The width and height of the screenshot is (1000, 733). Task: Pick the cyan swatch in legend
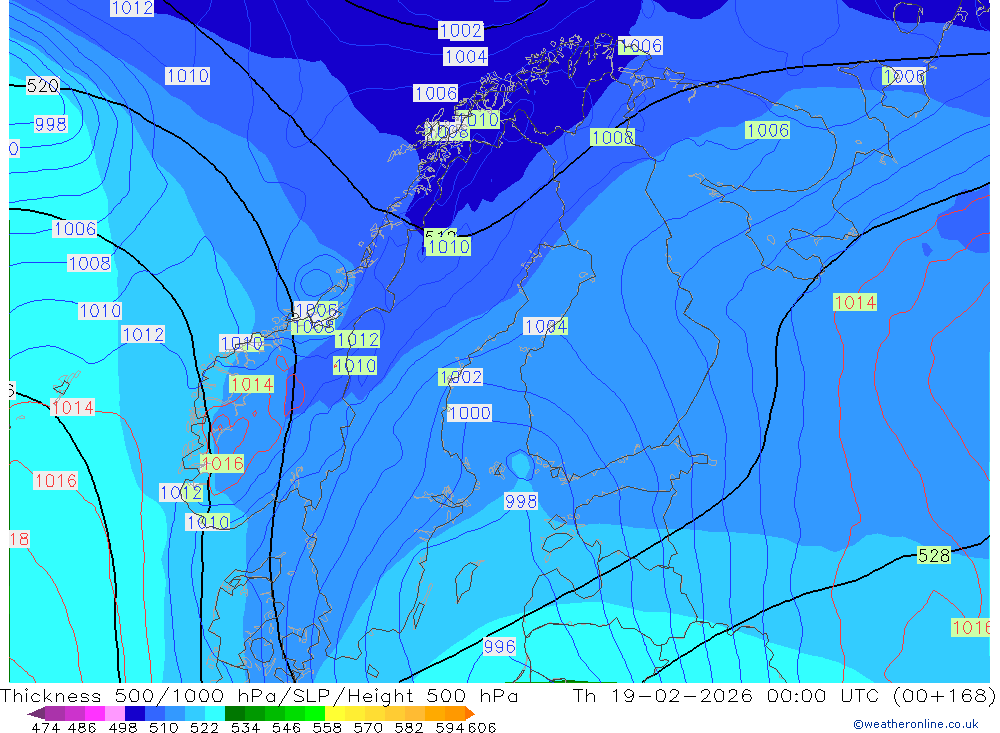click(x=215, y=713)
